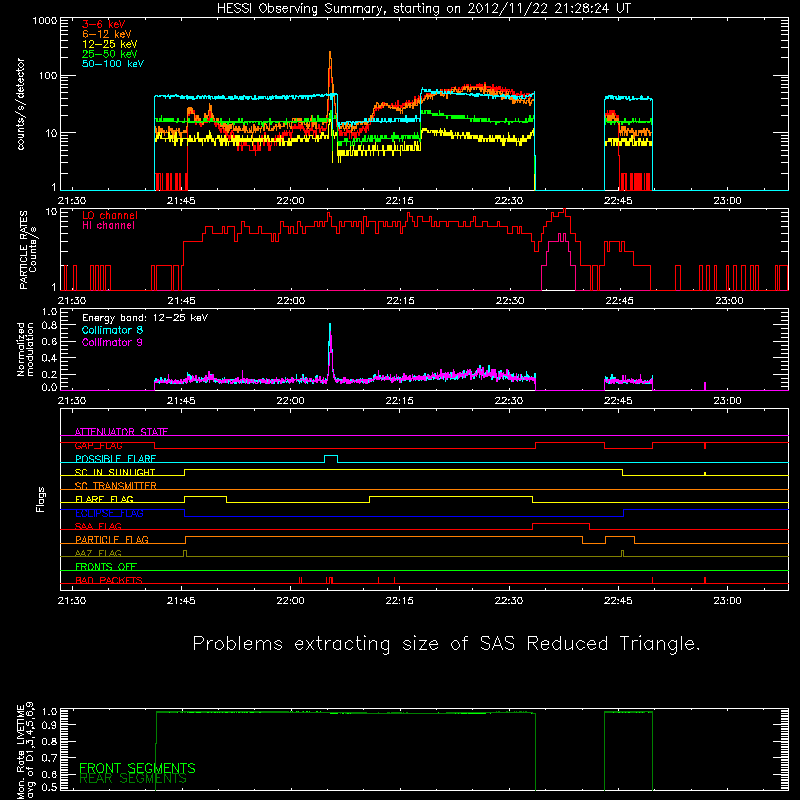Select the 6-12 keV legend label
Screen dimensions: 800x800
pos(107,34)
